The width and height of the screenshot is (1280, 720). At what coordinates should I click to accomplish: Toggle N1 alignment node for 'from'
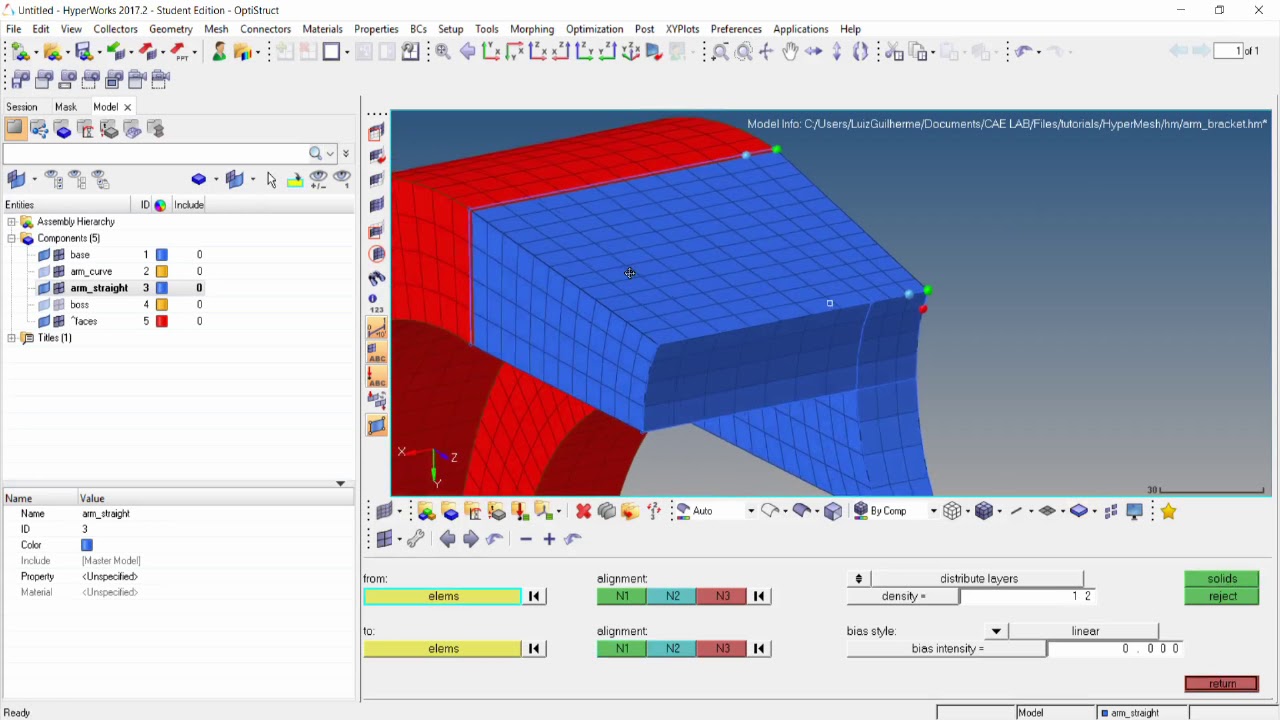622,596
